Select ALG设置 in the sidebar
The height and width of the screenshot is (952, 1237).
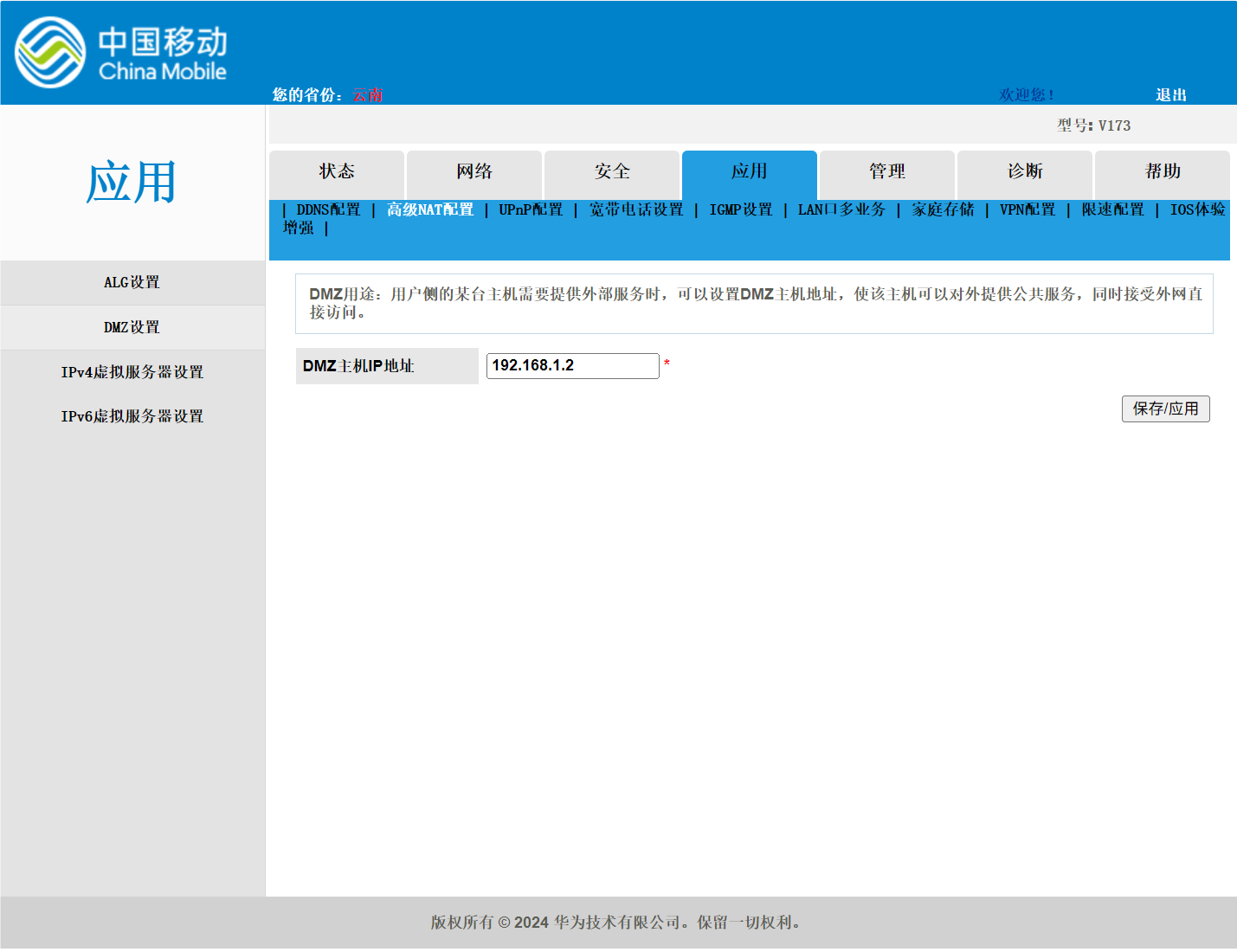pyautogui.click(x=132, y=283)
